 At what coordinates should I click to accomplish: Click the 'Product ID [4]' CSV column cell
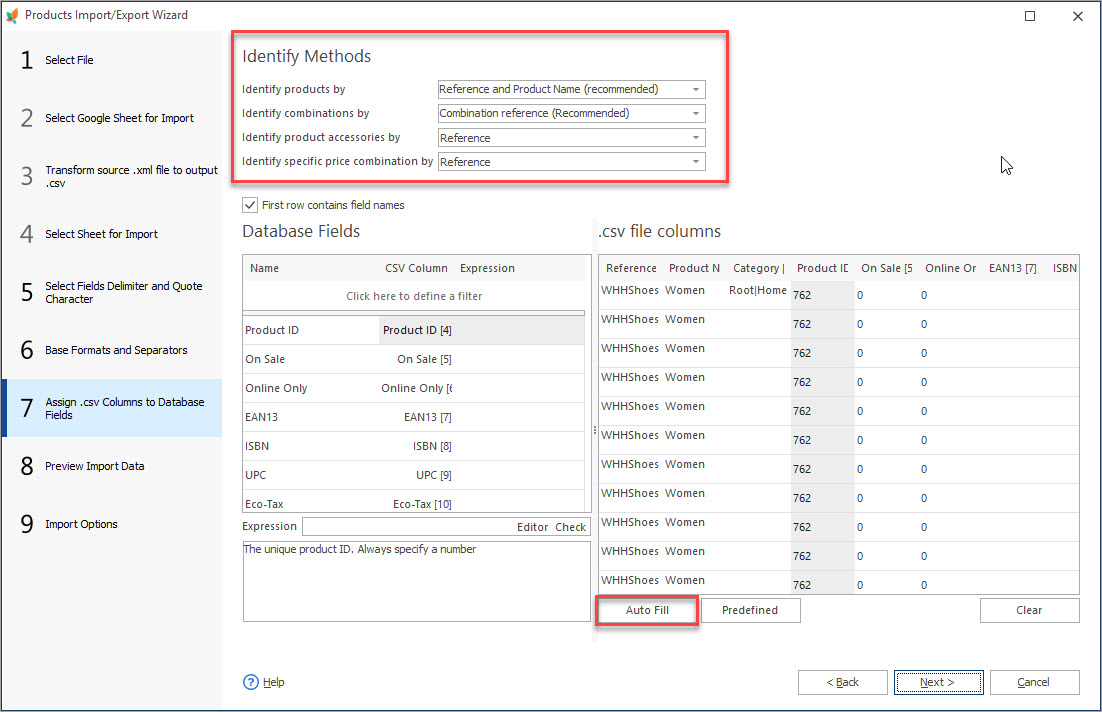click(417, 330)
